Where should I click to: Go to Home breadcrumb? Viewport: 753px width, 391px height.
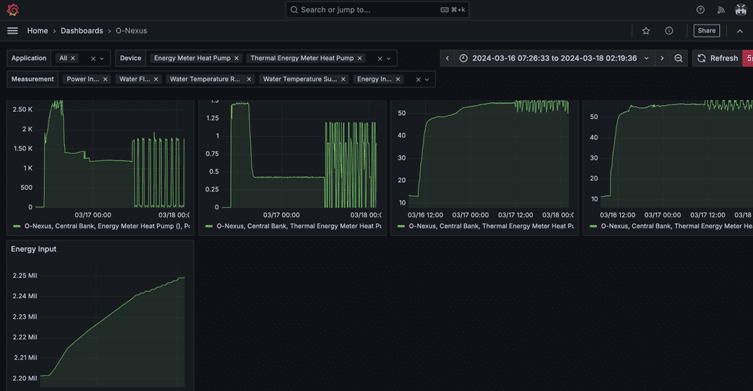37,31
